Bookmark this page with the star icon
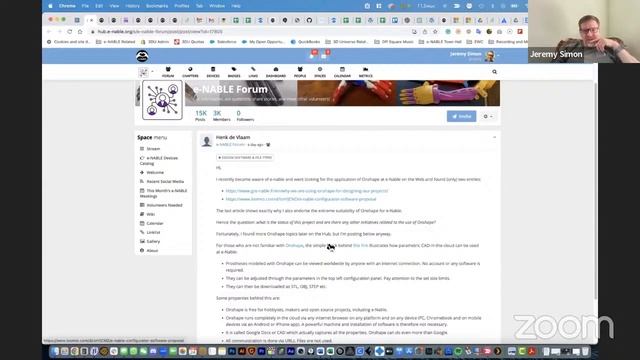Screen dimensions: 640x360 click(435, 31)
